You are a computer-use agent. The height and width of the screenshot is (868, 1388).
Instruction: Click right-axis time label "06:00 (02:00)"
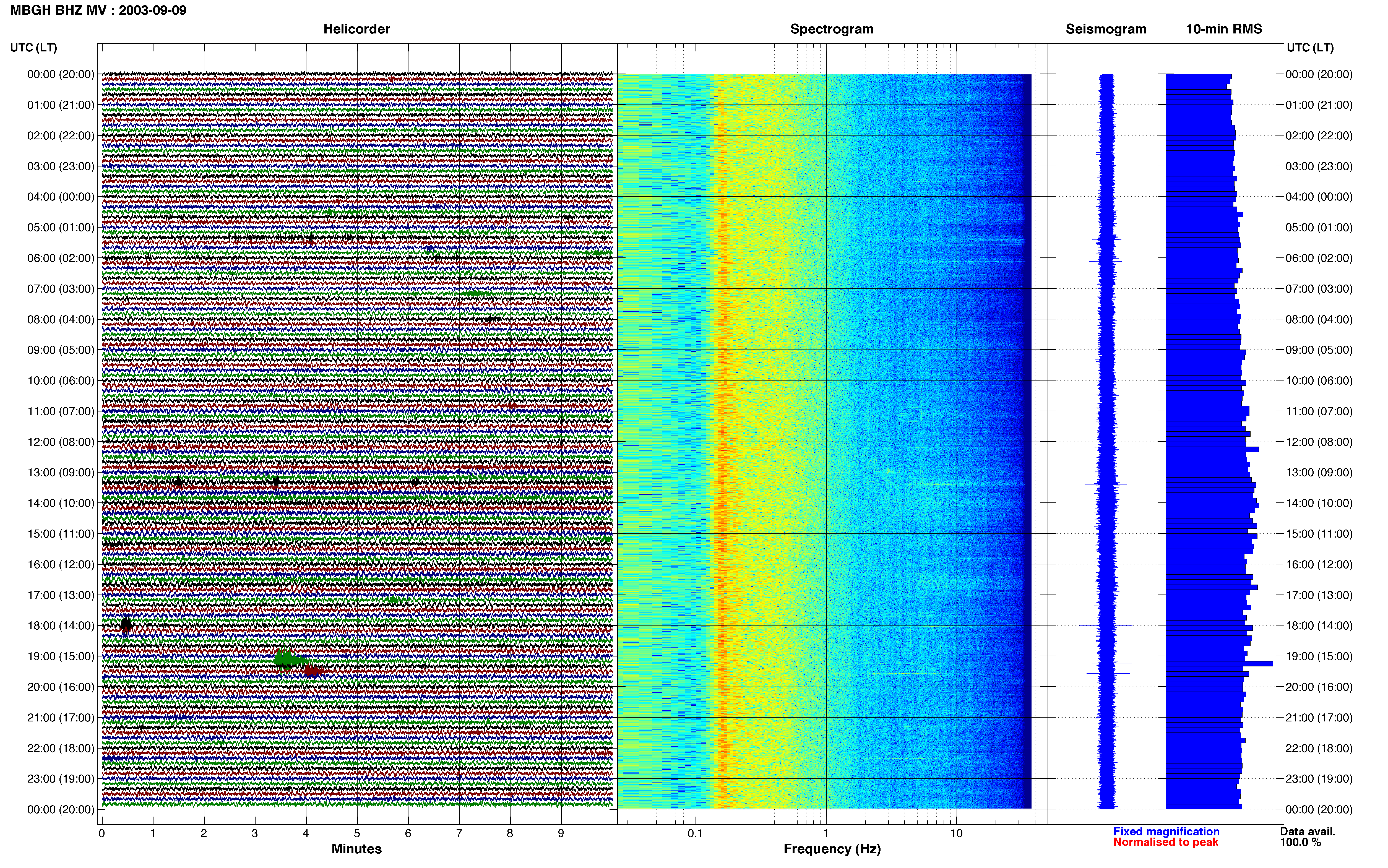[x=1319, y=258]
